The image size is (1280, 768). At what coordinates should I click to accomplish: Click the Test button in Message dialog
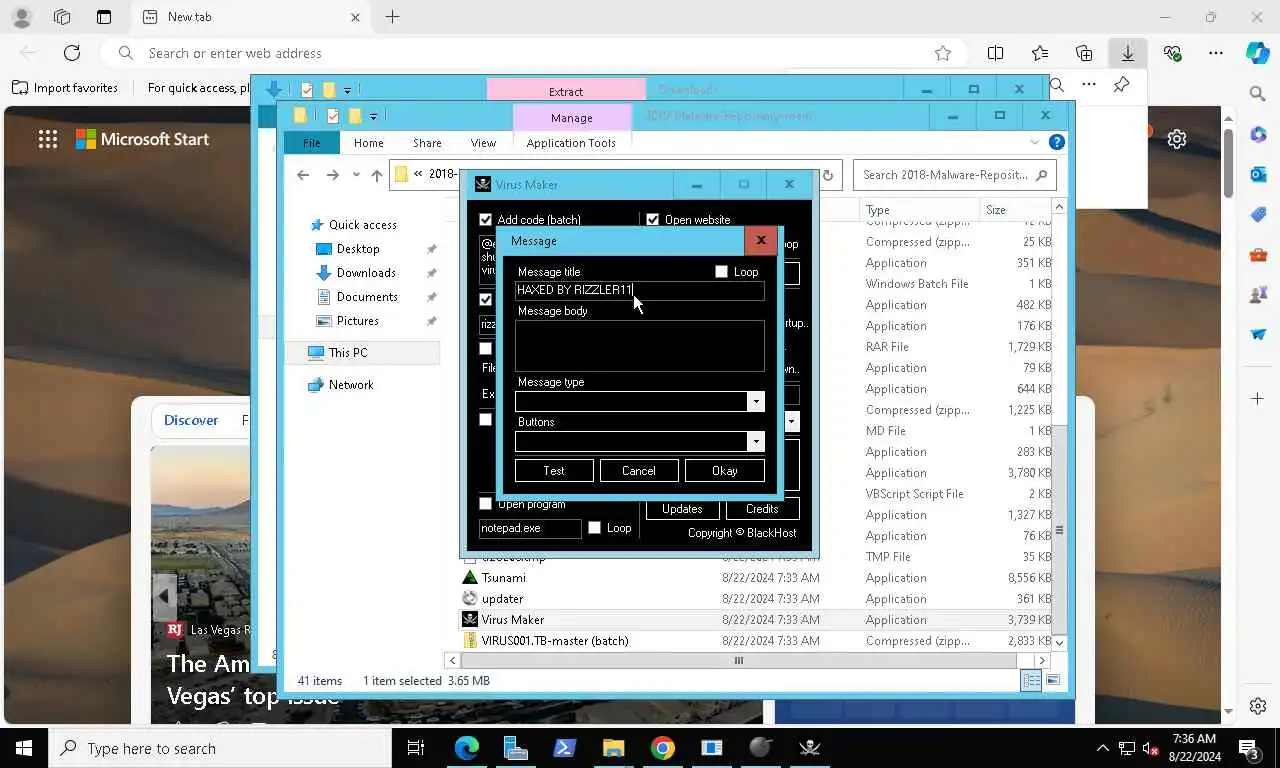pos(554,471)
